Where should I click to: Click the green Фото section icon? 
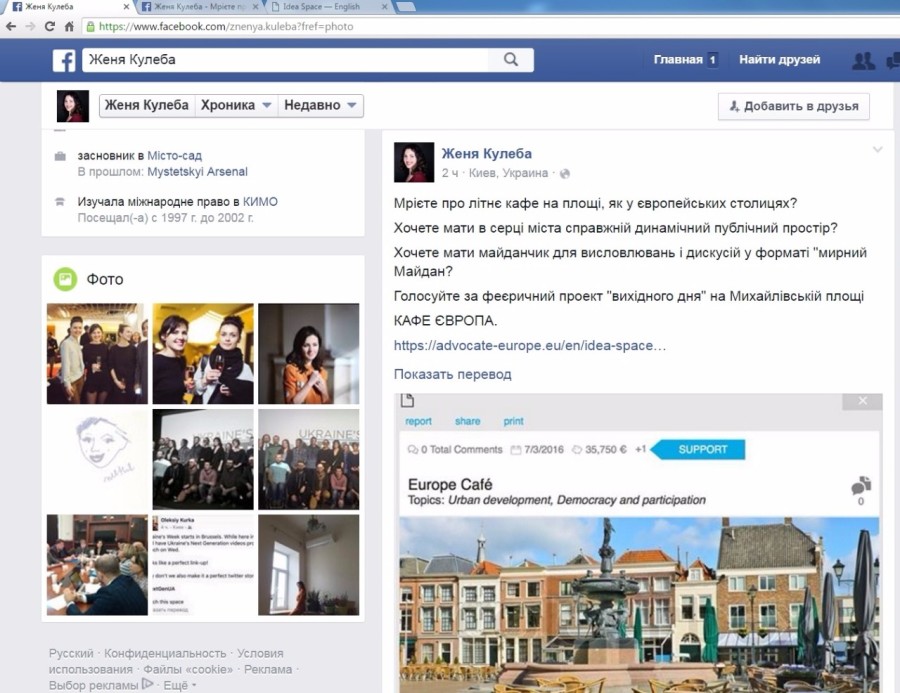click(65, 279)
